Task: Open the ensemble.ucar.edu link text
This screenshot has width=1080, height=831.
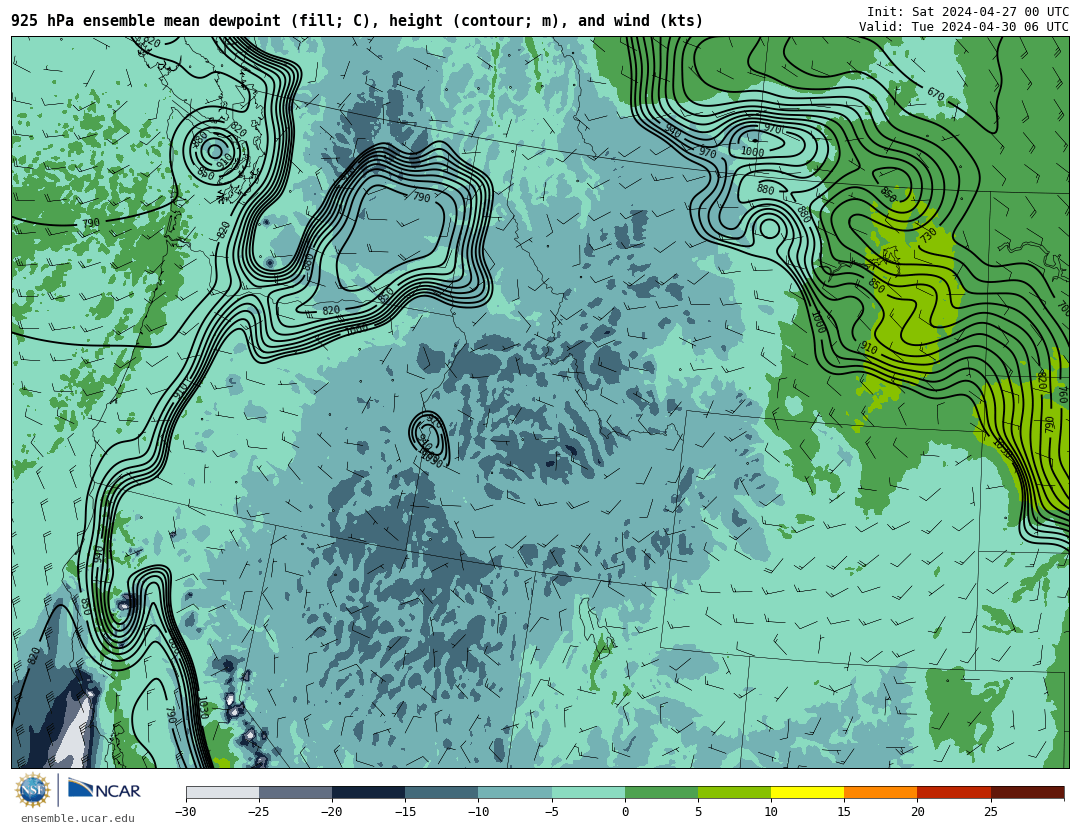Action: click(78, 819)
